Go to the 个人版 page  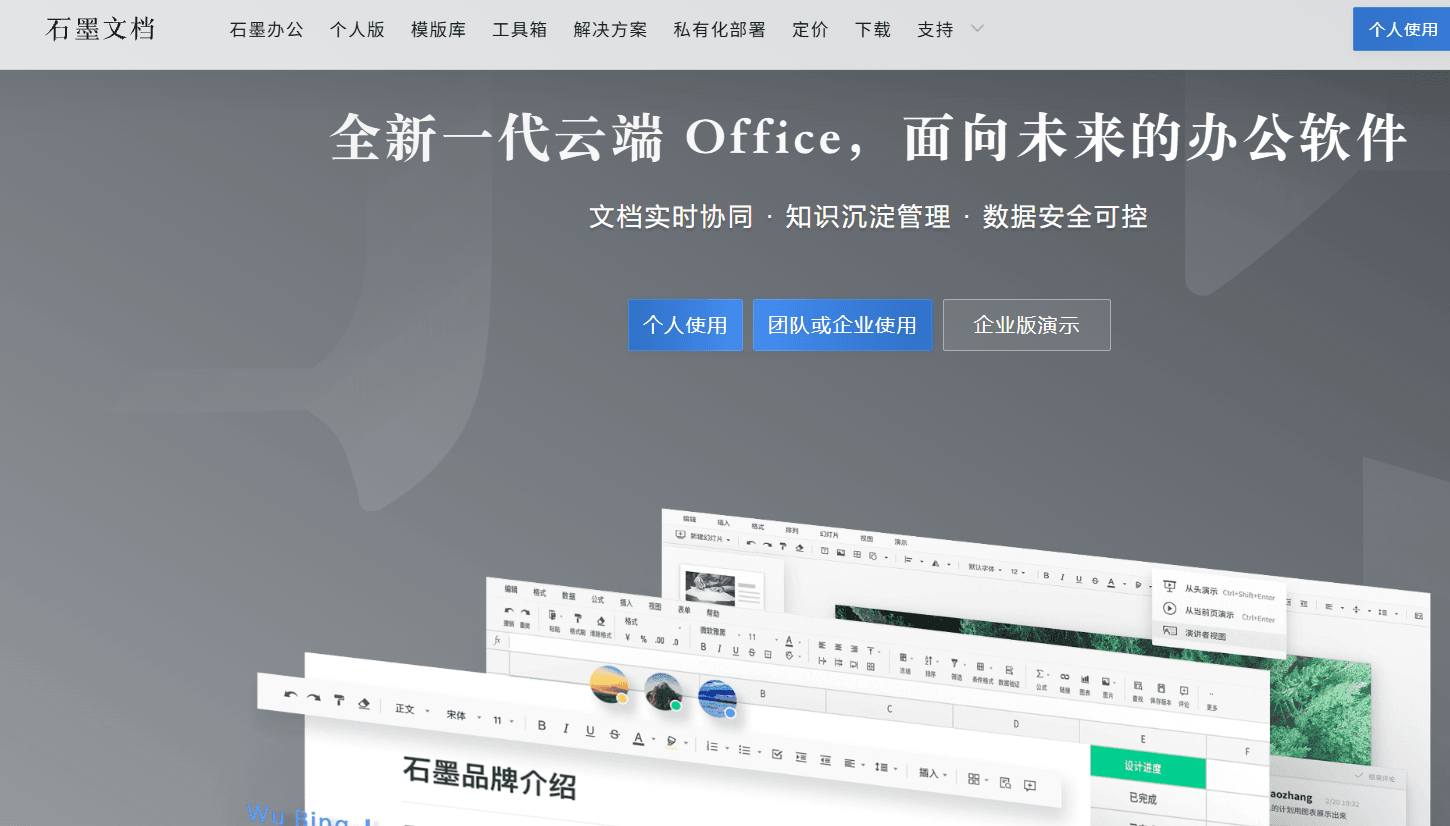(358, 30)
